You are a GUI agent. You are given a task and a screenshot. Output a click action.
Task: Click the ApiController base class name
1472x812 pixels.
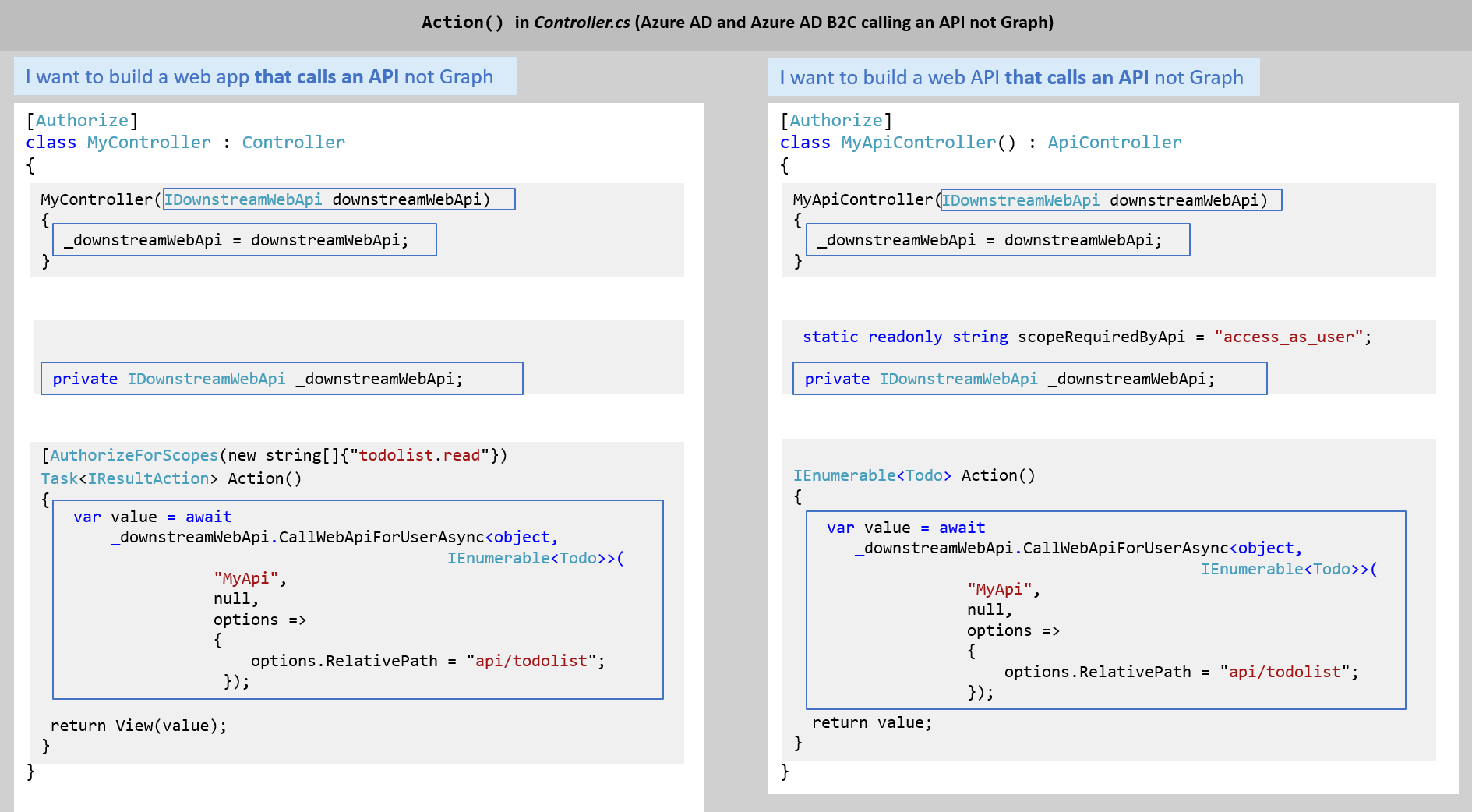tap(1114, 142)
